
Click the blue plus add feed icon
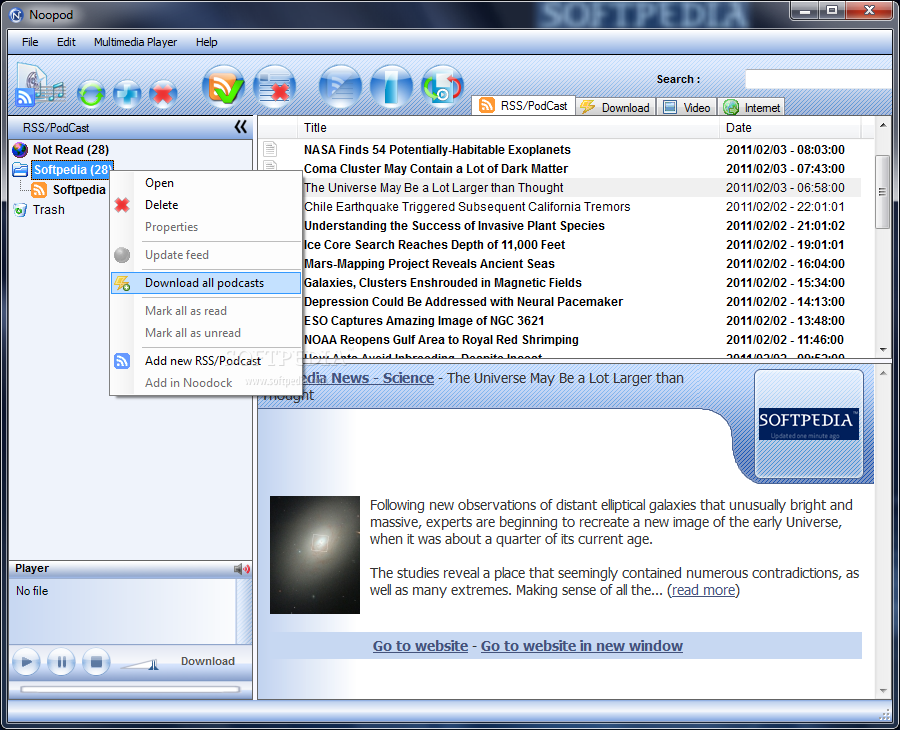tap(127, 94)
